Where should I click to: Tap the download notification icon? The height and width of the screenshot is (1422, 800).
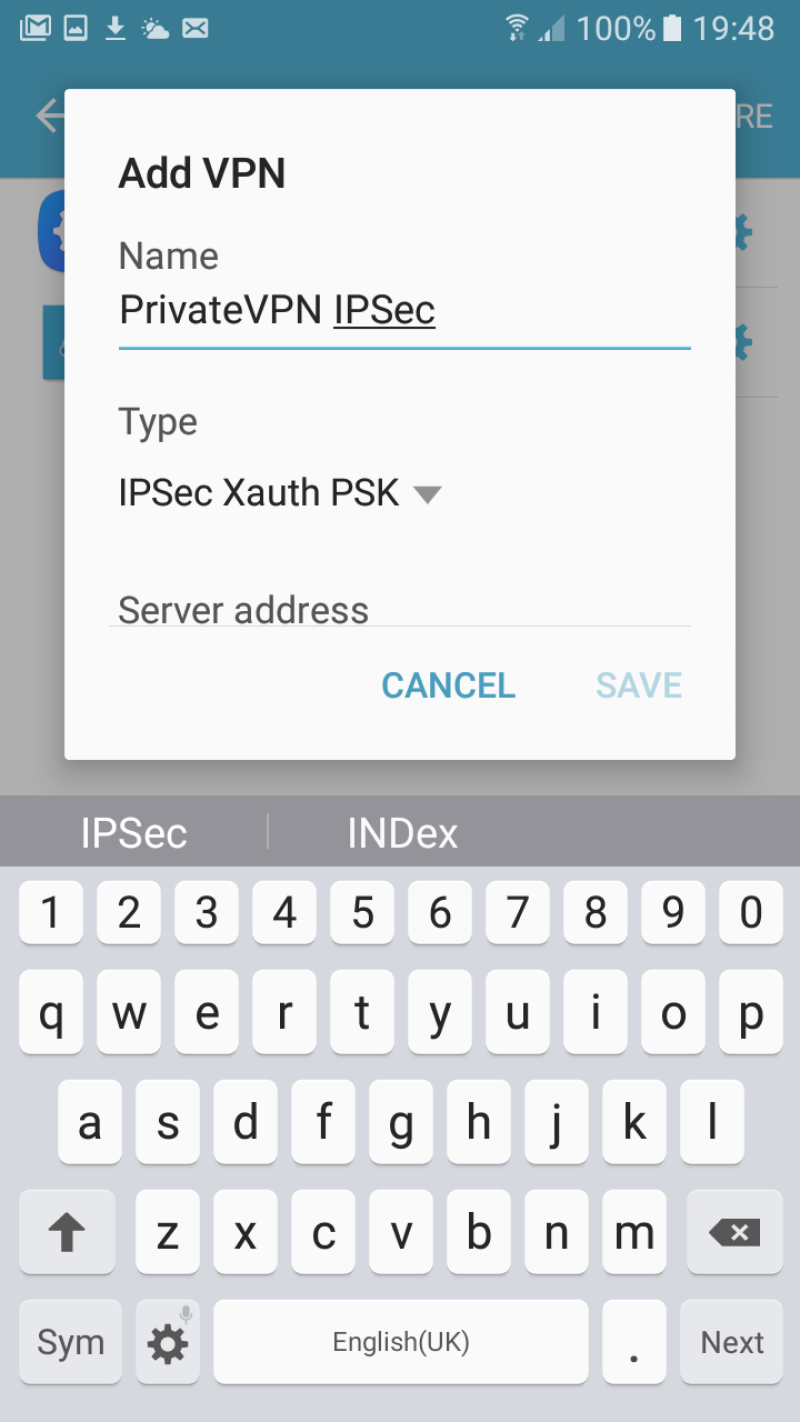tap(116, 28)
